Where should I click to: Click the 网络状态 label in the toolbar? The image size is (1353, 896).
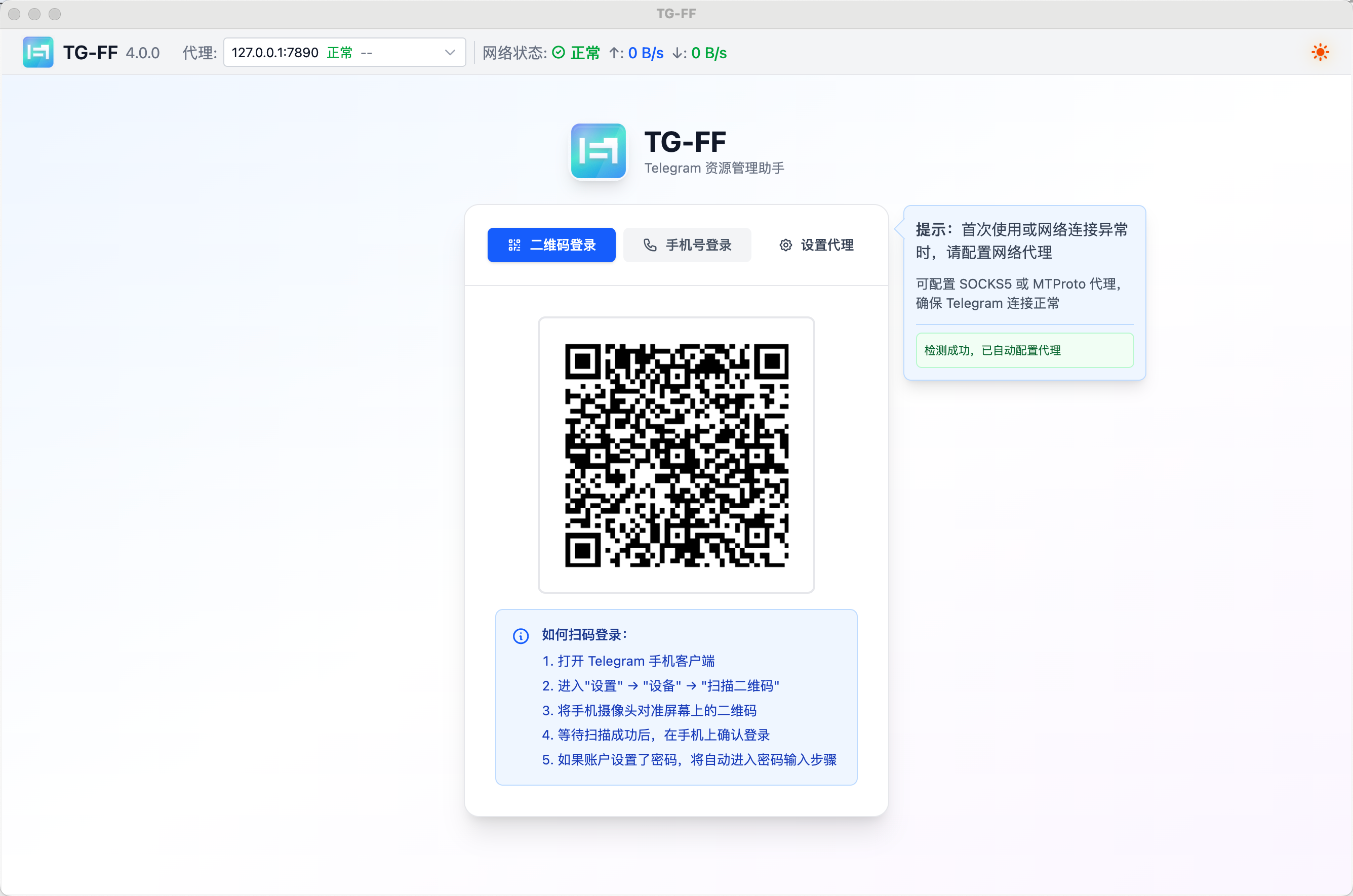pos(513,52)
